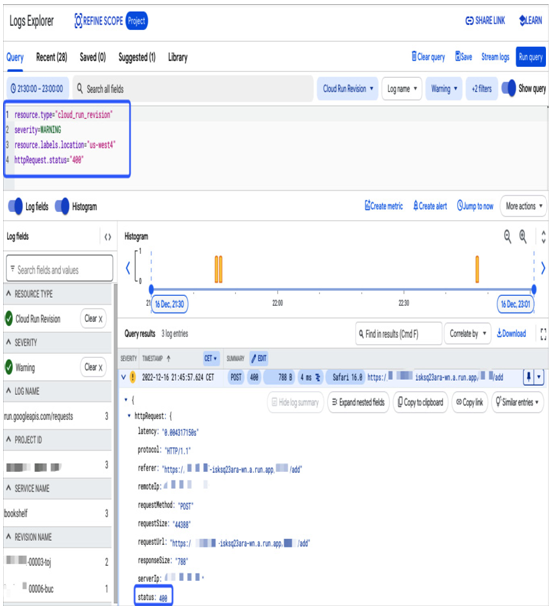
Task: Zoom out the histogram with the magnifier icon
Action: point(507,236)
